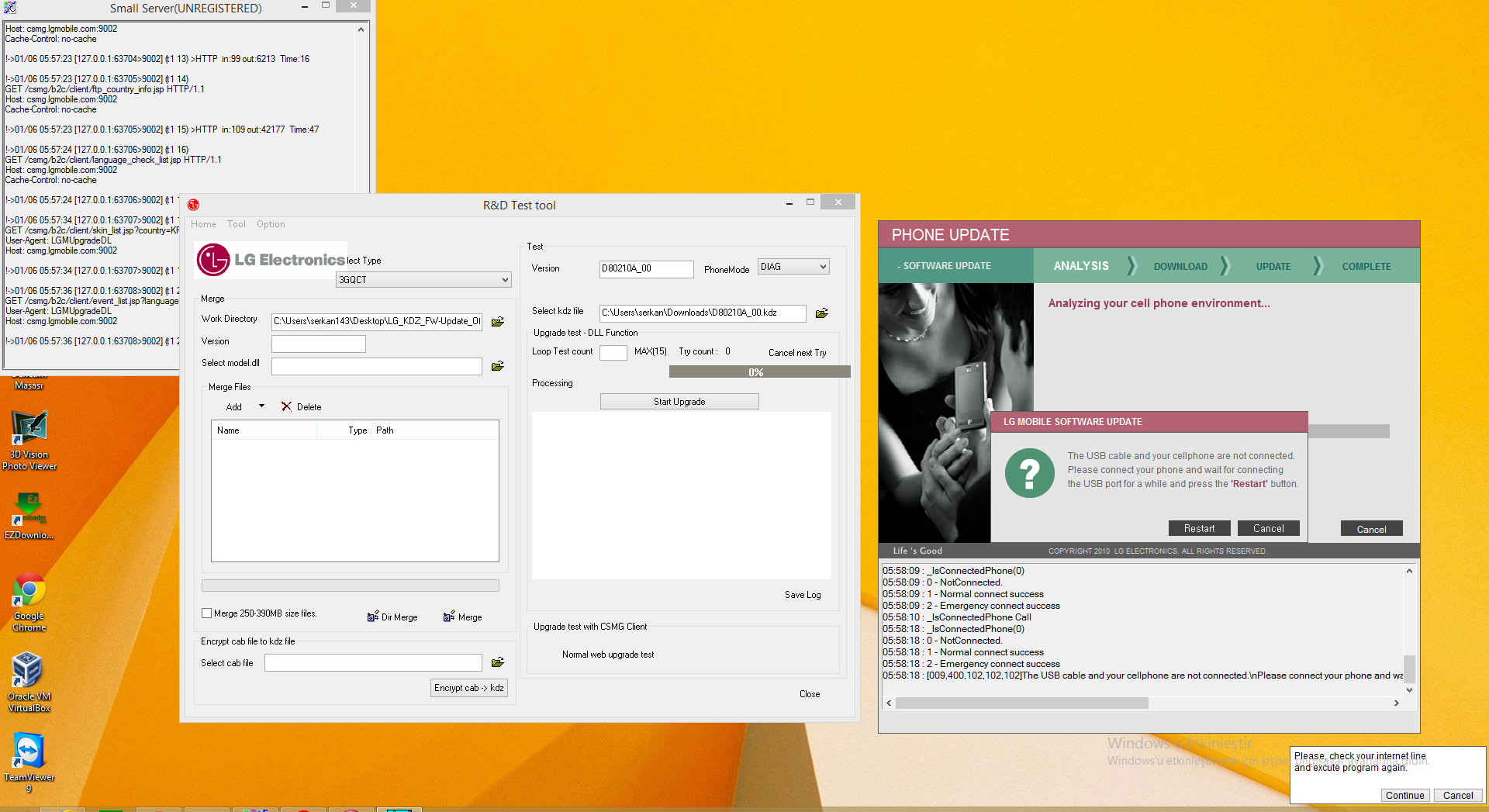Open the Option menu
Image resolution: width=1489 pixels, height=812 pixels.
(x=271, y=224)
